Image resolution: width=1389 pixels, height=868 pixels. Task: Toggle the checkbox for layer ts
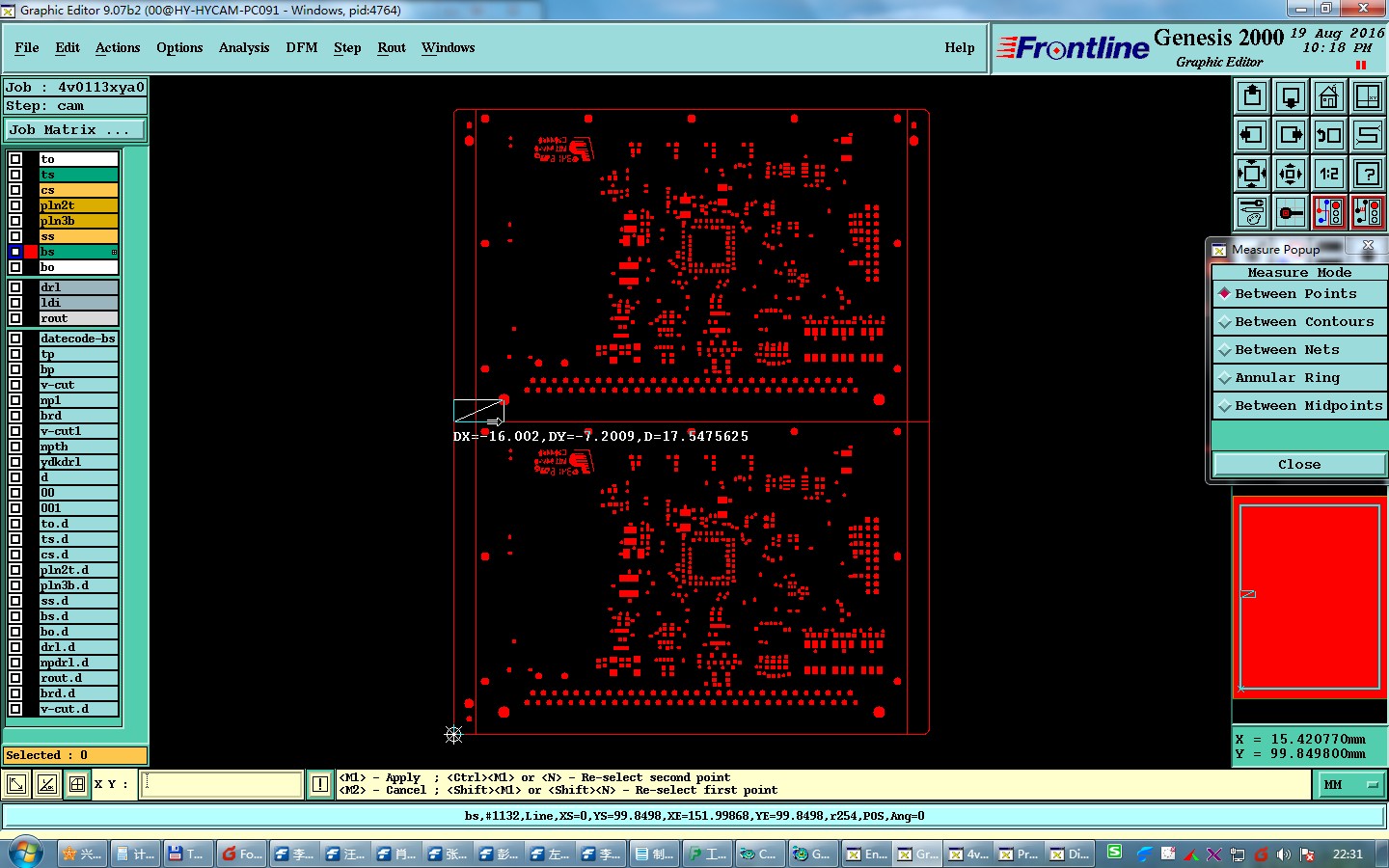[x=15, y=175]
